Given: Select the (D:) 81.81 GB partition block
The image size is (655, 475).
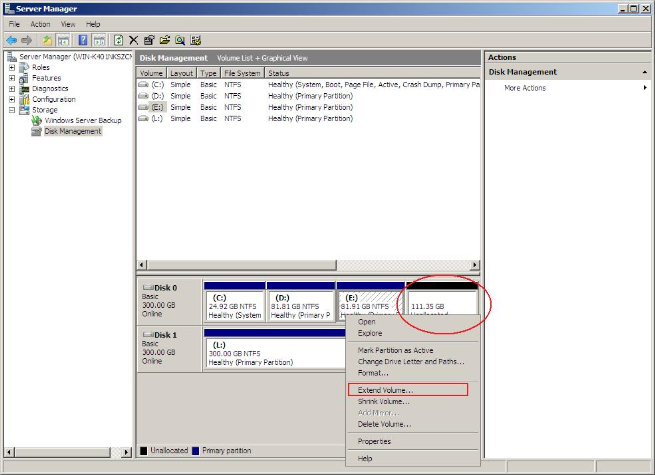Looking at the screenshot, I should point(301,302).
